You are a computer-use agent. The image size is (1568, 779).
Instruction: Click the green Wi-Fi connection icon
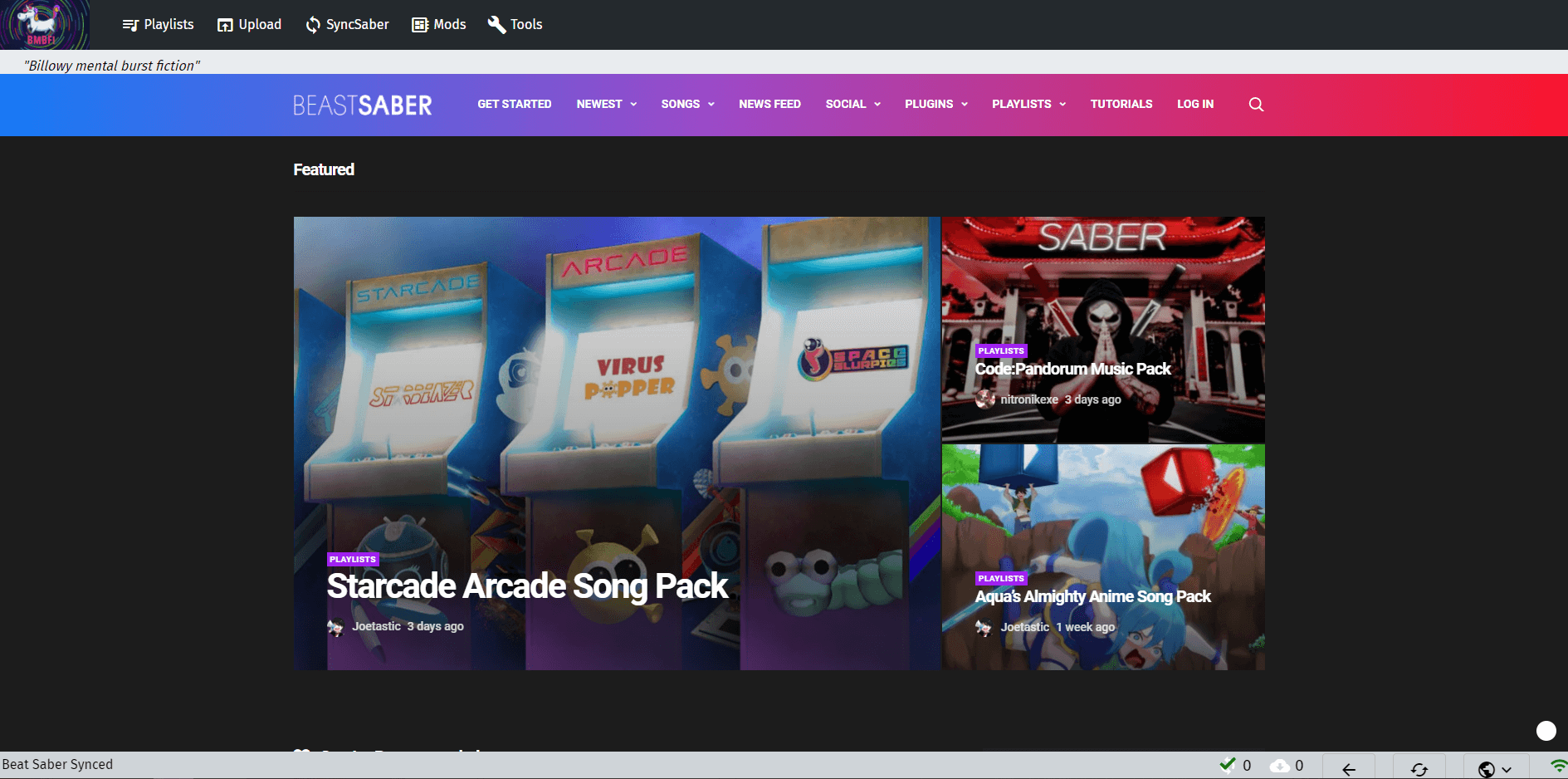point(1559,766)
